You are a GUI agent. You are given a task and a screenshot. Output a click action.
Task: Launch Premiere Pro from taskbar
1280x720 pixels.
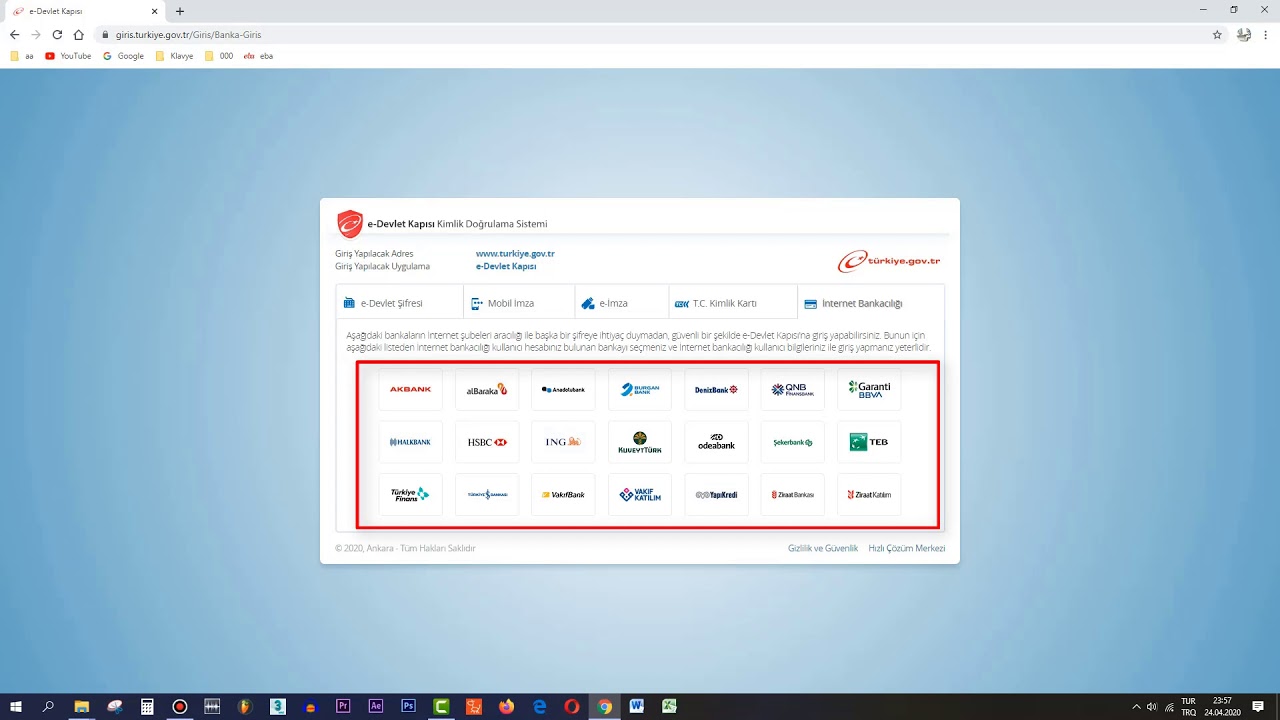(343, 706)
